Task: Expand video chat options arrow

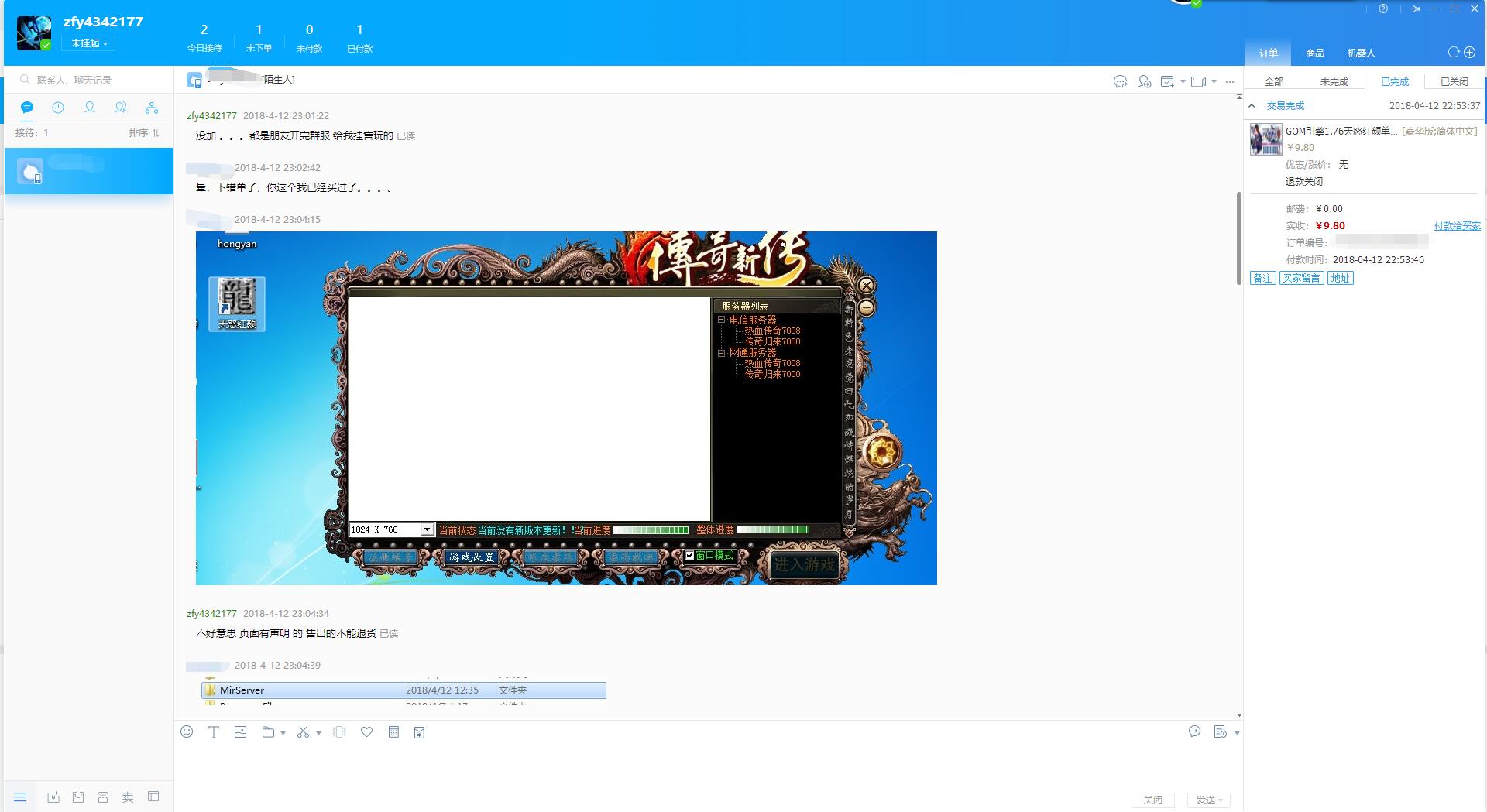Action: coord(1214,81)
